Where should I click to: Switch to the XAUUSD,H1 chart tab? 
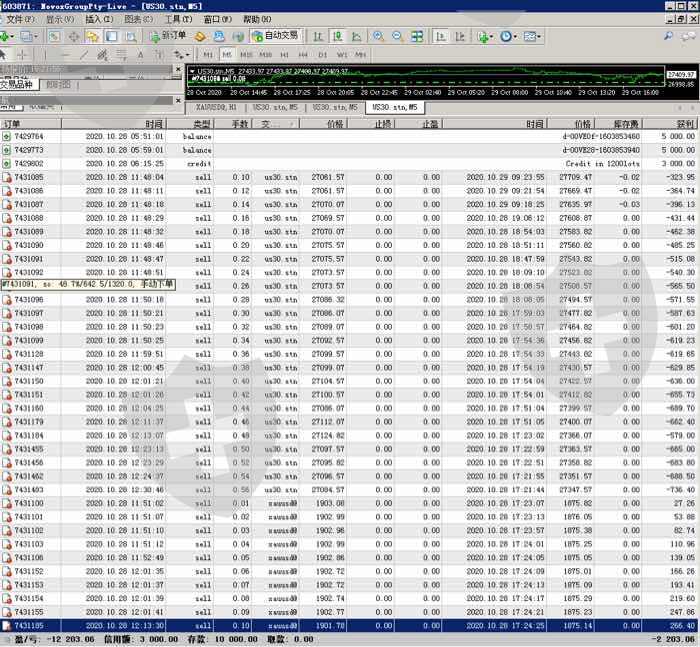click(216, 106)
